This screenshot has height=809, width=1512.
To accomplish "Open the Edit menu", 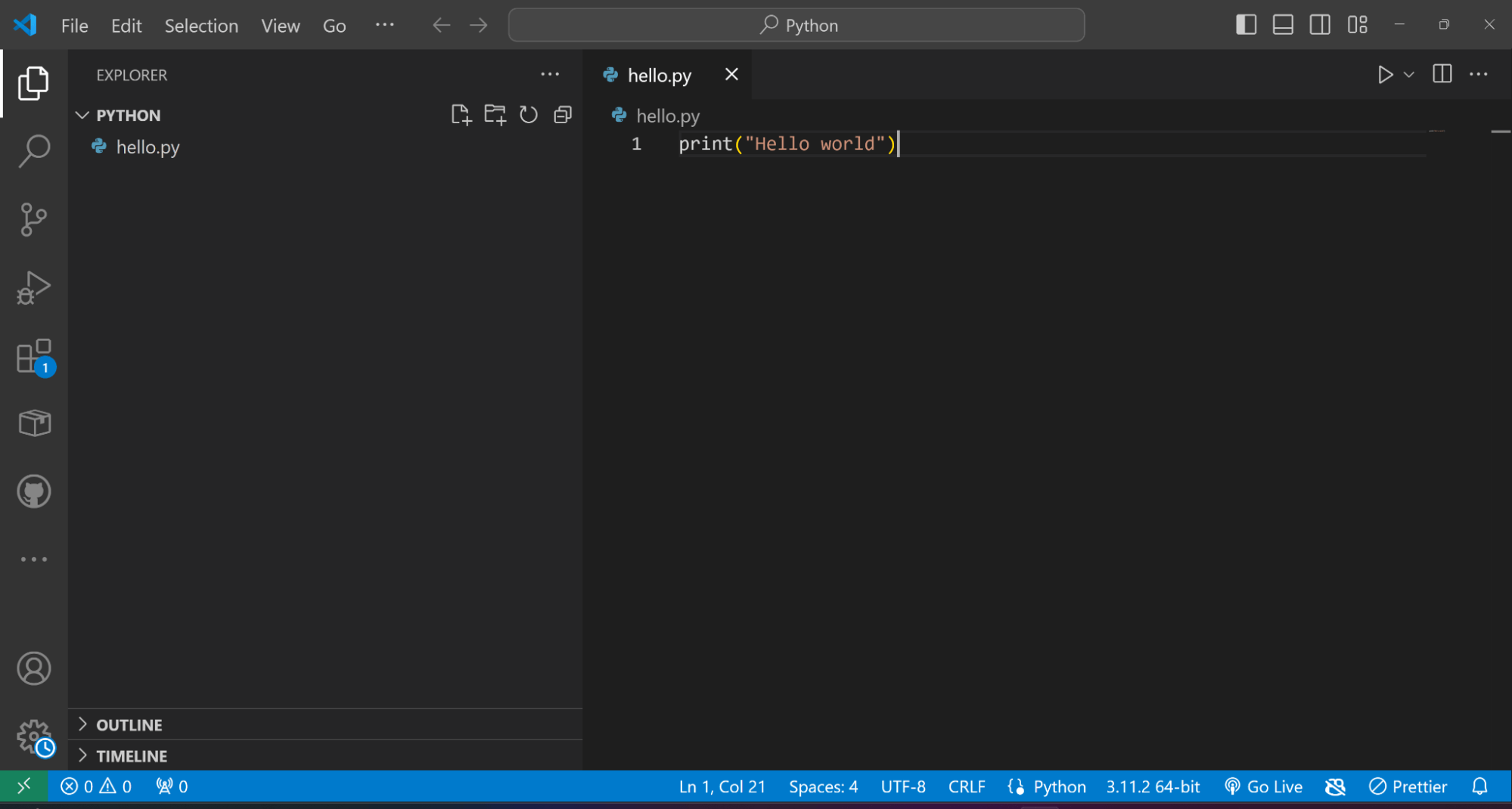I will (x=126, y=26).
